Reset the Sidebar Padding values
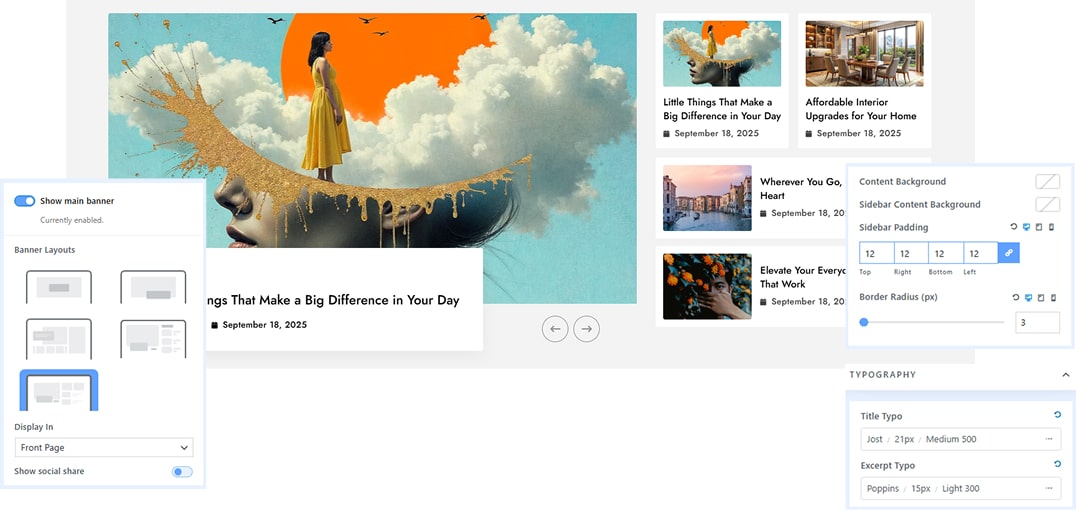This screenshot has height=510, width=1076. point(1014,227)
